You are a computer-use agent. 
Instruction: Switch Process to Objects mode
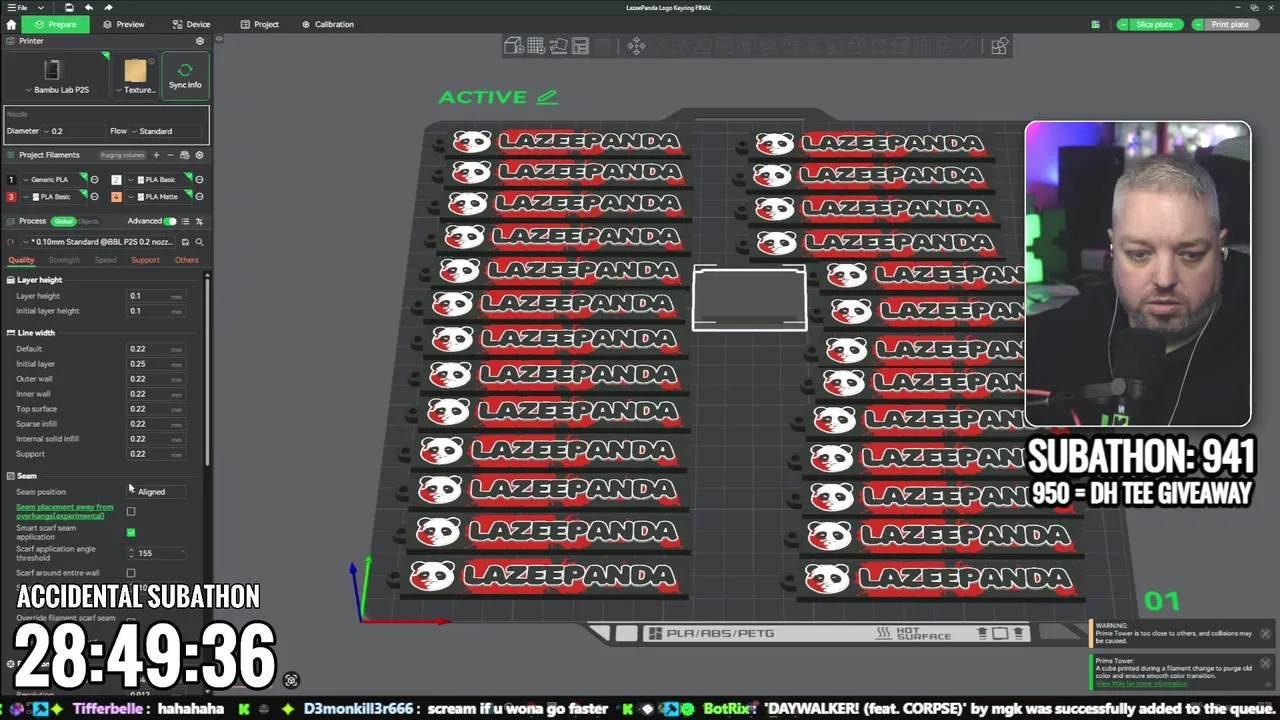coord(88,221)
